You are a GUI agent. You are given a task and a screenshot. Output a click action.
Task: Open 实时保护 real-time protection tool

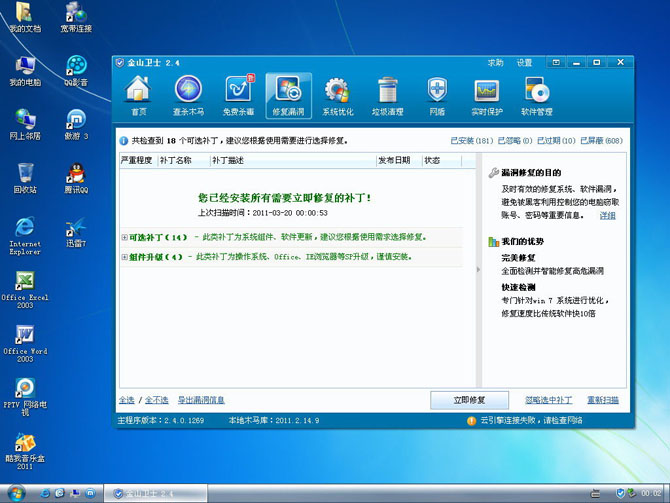coord(487,96)
